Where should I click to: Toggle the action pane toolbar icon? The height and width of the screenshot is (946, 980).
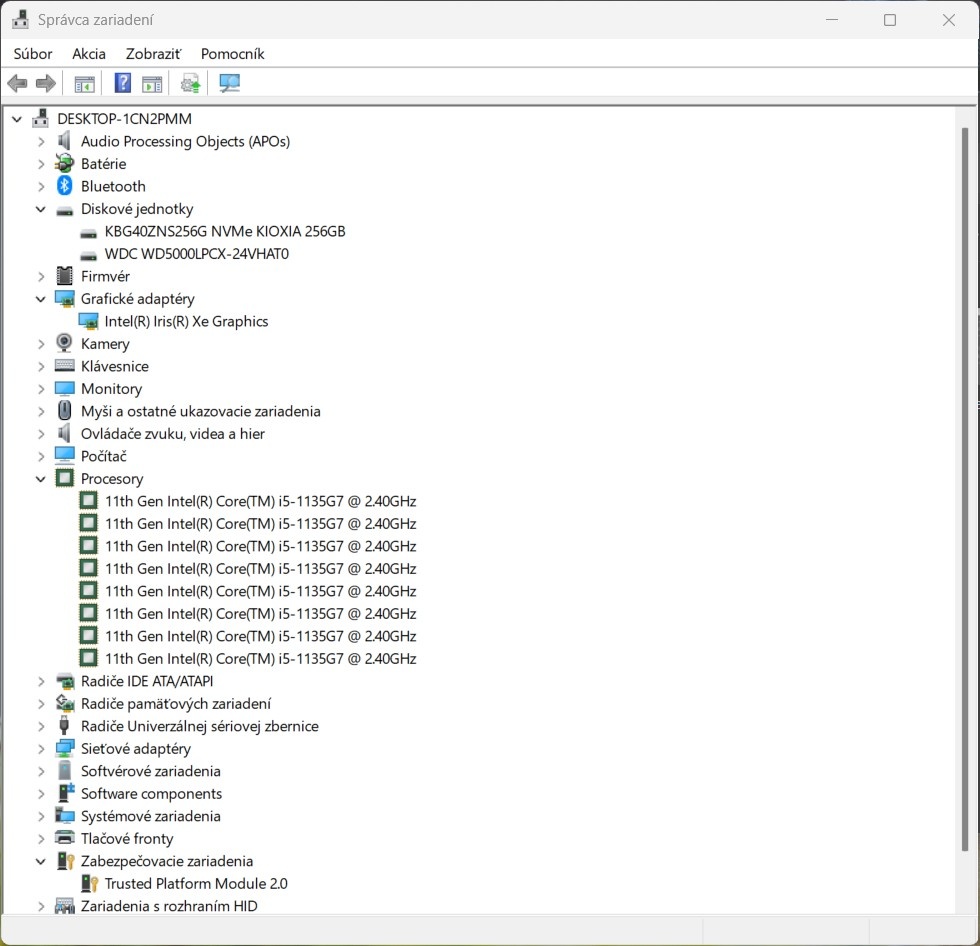point(152,84)
